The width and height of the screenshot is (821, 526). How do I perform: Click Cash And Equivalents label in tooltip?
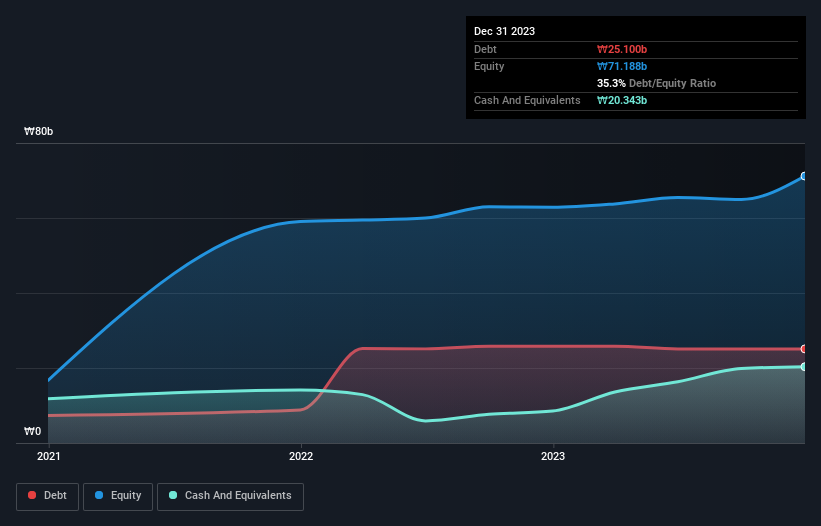[x=527, y=100]
